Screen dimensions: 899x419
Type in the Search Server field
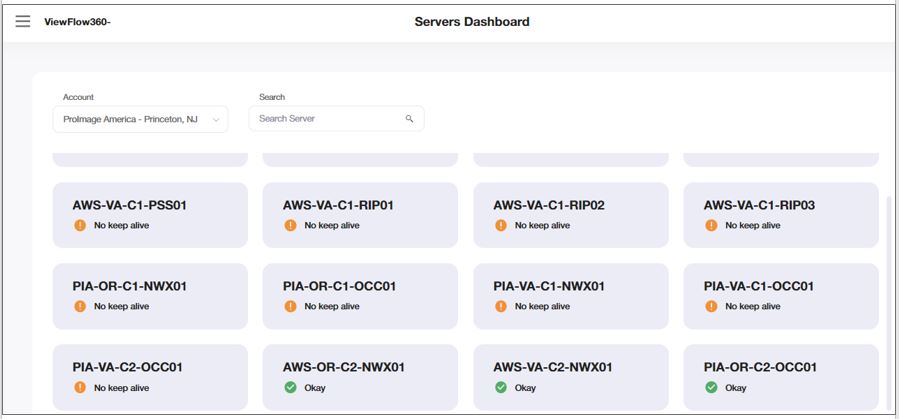point(328,119)
